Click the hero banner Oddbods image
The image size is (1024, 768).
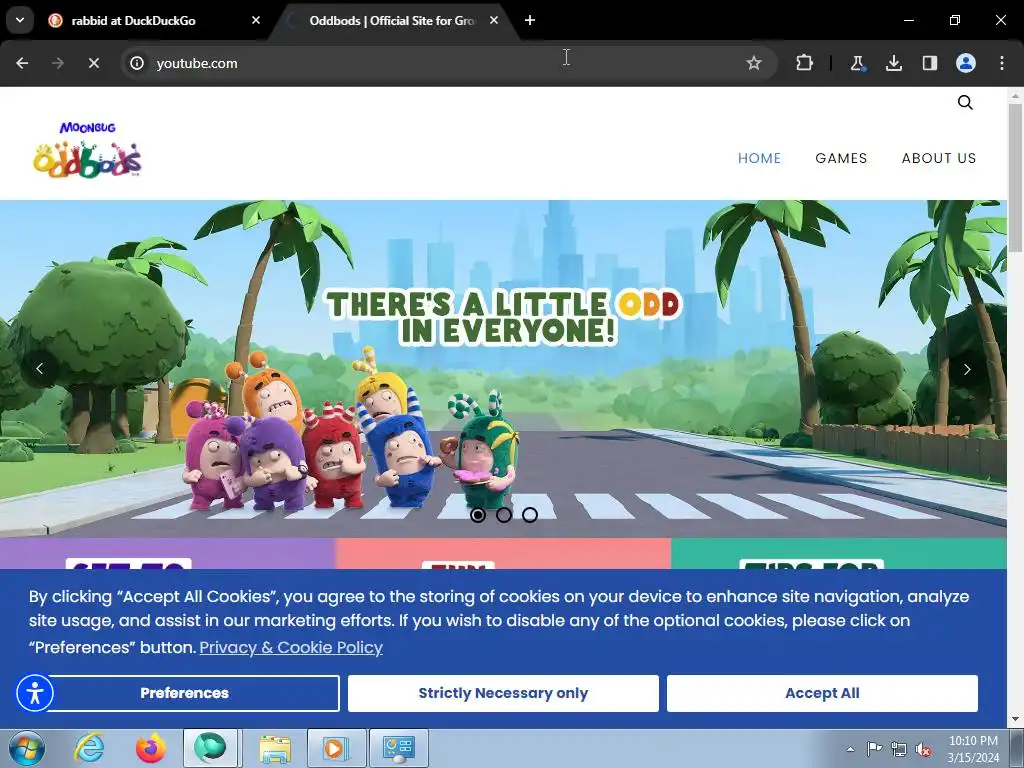(503, 369)
